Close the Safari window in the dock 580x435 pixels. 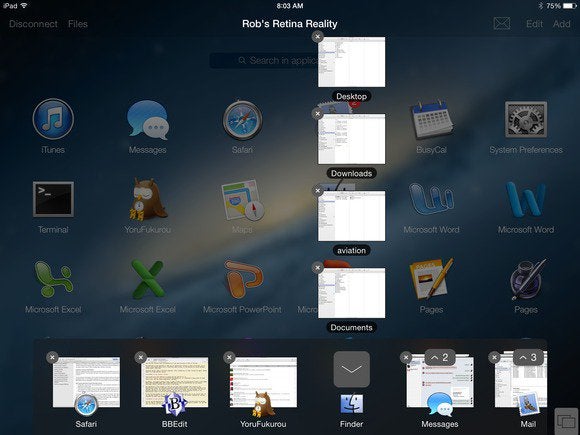coord(52,357)
